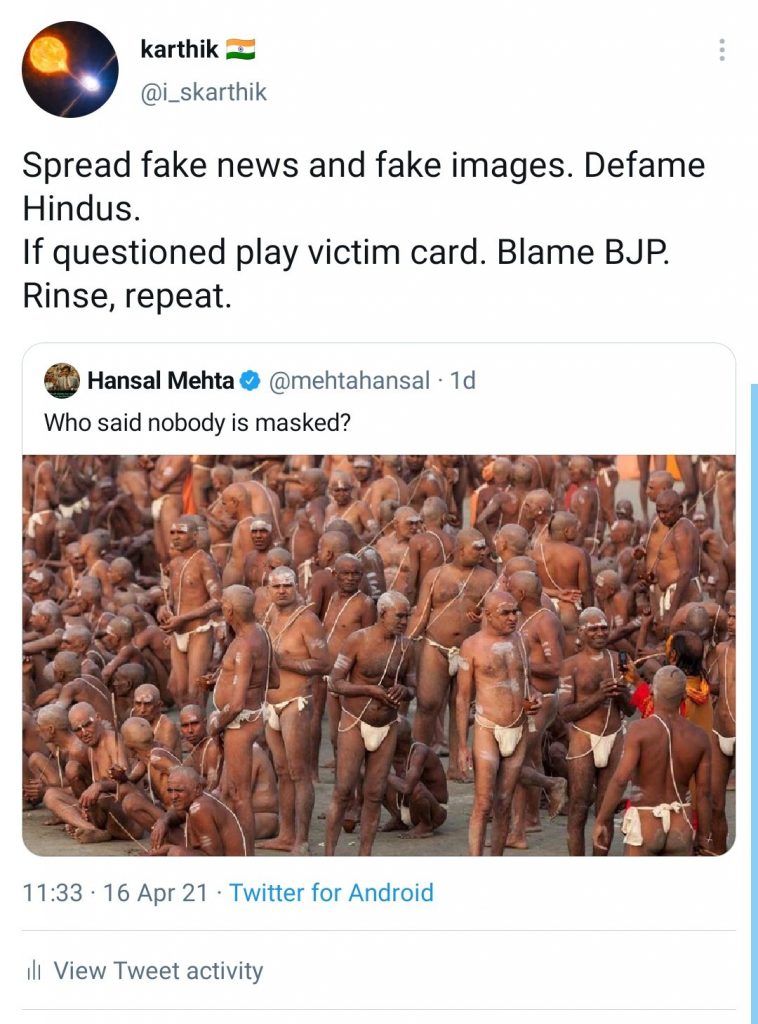Click the main tweet text about fake news
758x1024 pixels.
click(363, 166)
